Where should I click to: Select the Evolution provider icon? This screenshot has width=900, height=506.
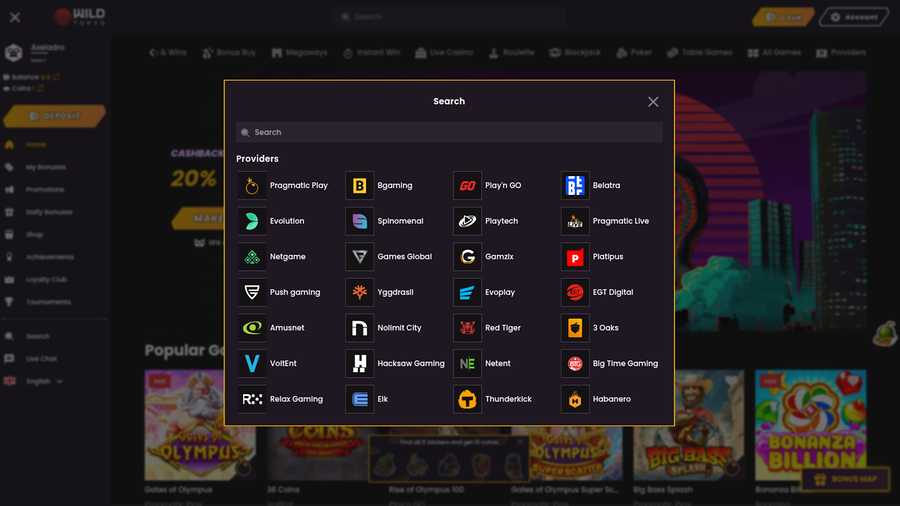pyautogui.click(x=252, y=221)
